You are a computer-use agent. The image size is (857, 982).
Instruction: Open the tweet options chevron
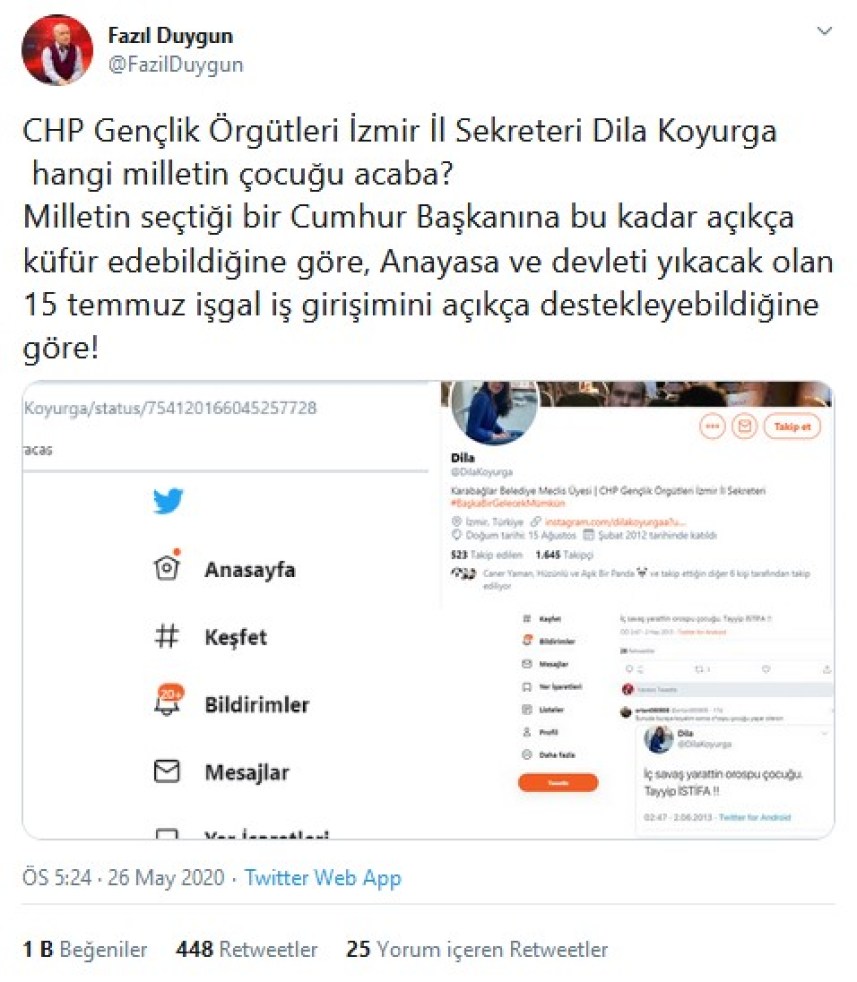coord(824,30)
